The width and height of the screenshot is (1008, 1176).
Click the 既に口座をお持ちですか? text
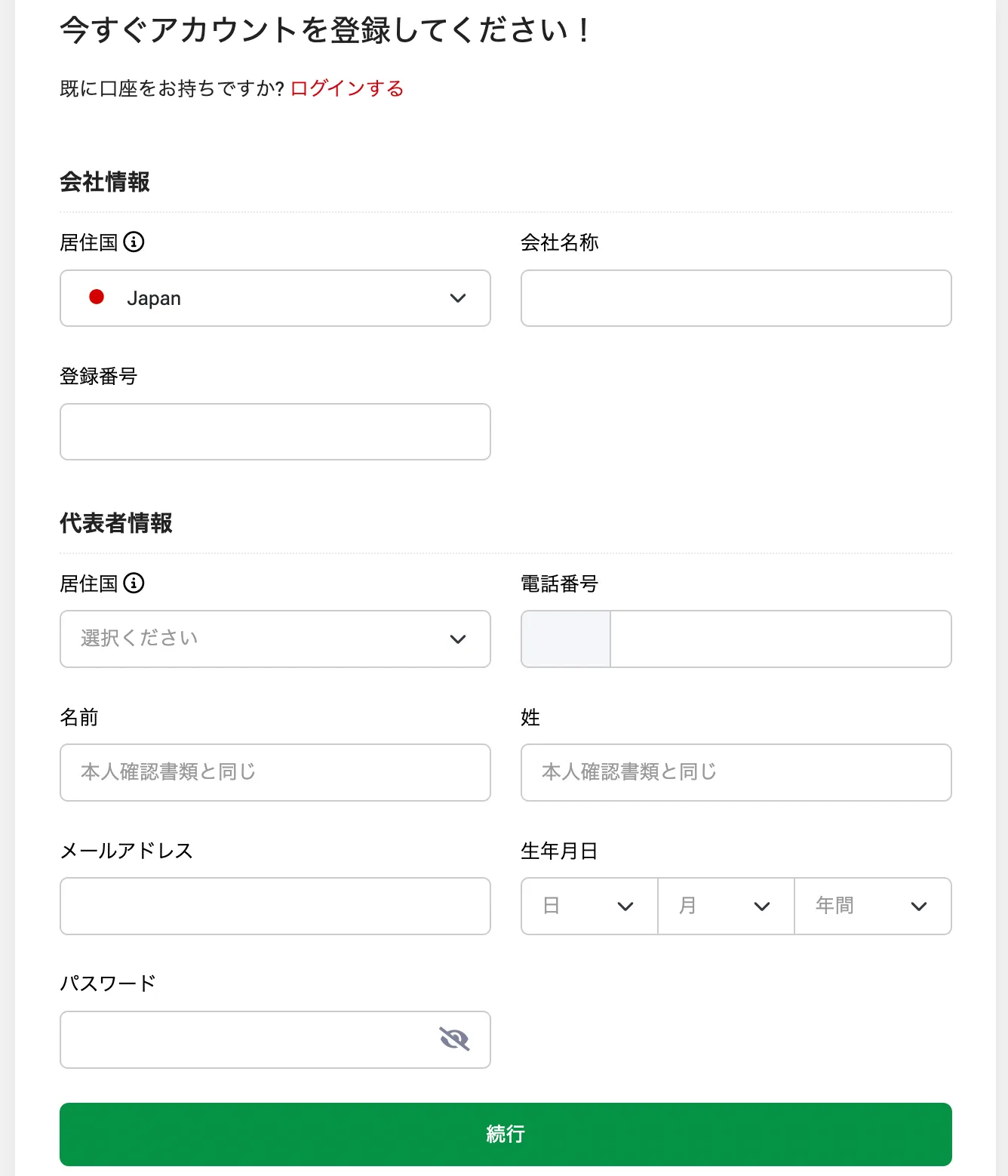coord(172,88)
